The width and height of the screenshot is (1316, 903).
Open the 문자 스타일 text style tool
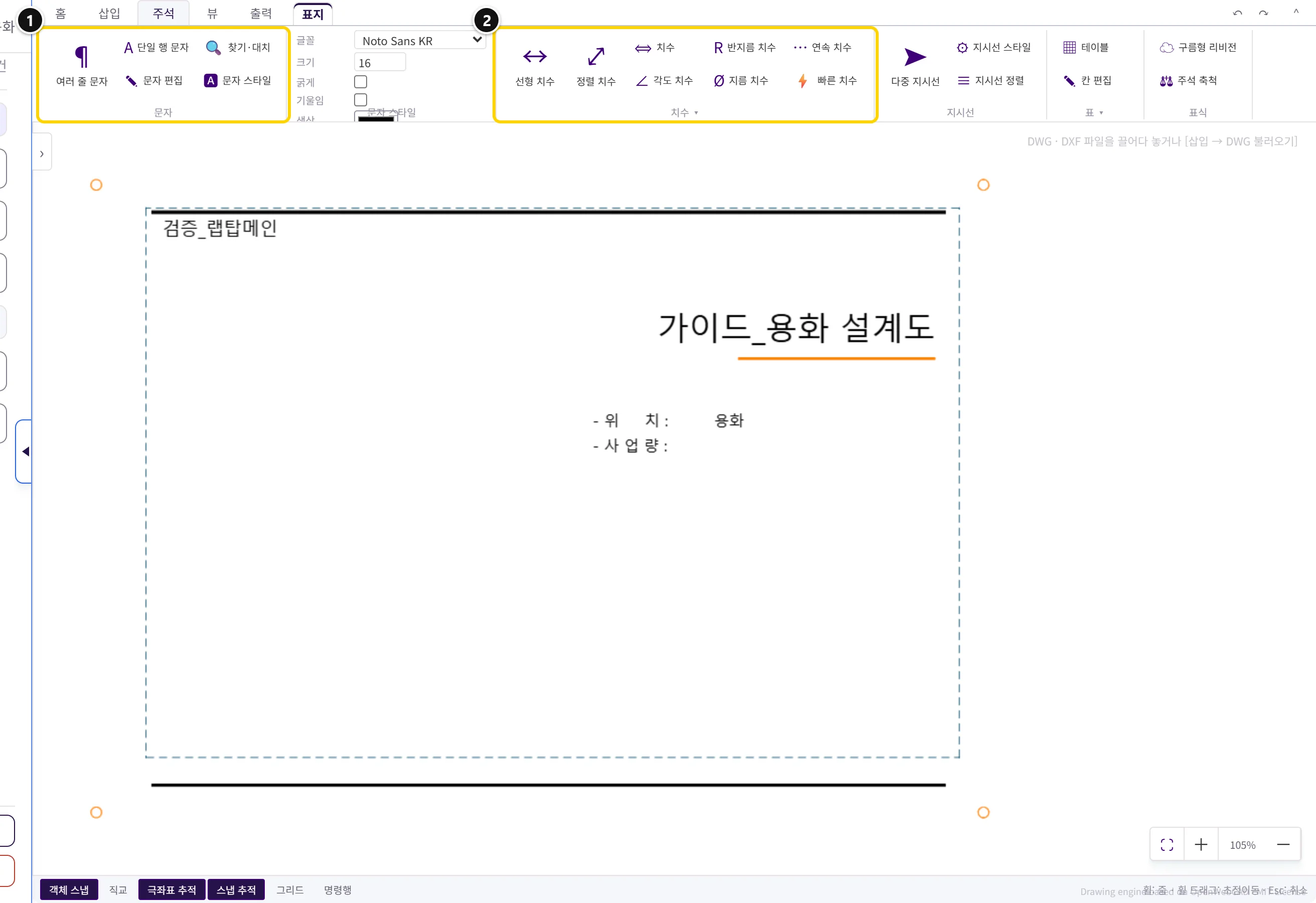[238, 80]
